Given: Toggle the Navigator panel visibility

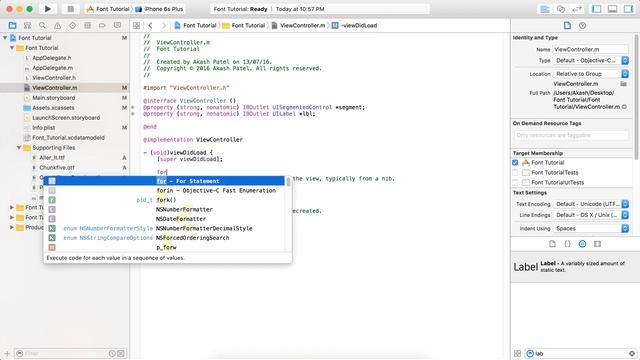Looking at the screenshot, I should pos(596,9).
